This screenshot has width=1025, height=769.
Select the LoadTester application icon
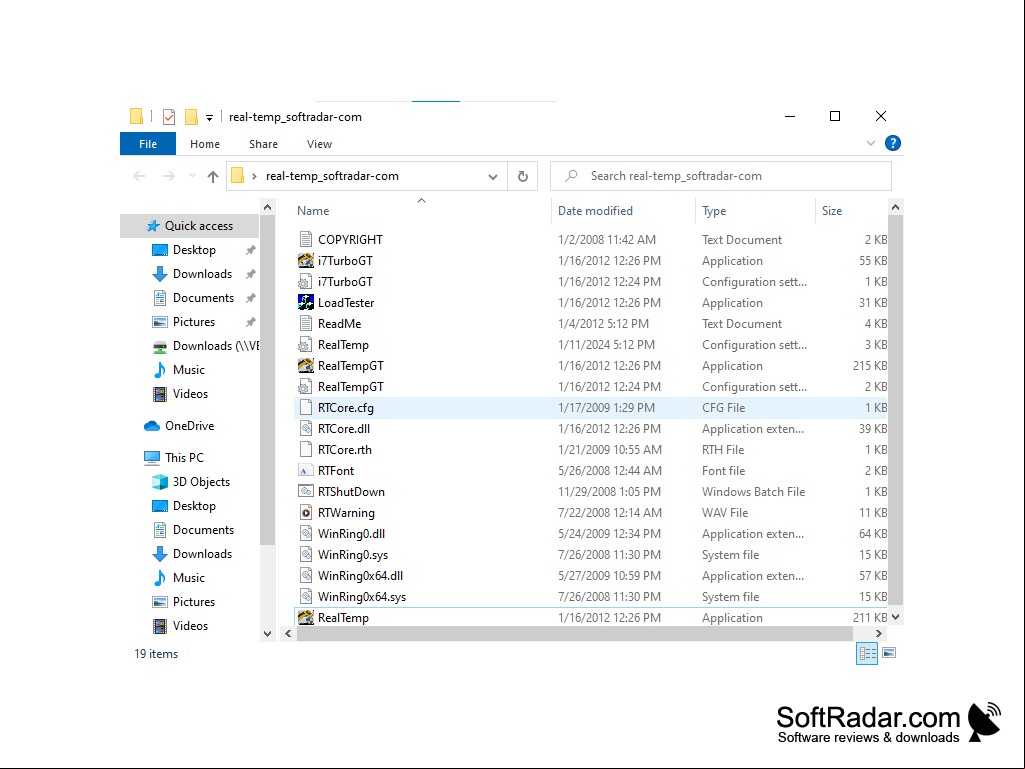pyautogui.click(x=305, y=302)
